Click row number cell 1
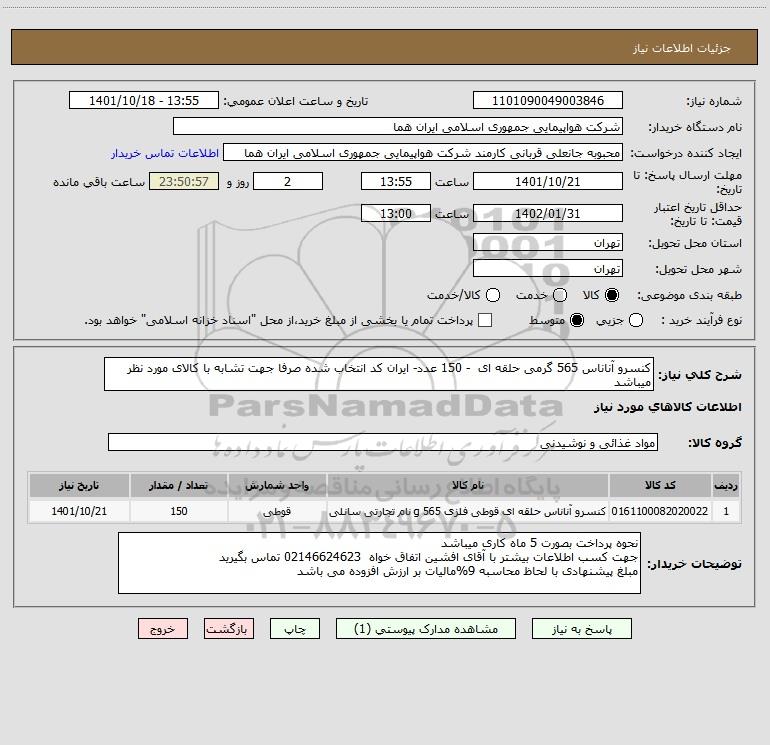The image size is (770, 745). tap(726, 511)
